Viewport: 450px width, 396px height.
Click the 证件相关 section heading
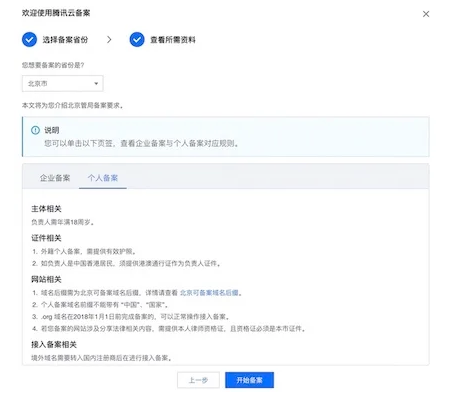(x=46, y=238)
